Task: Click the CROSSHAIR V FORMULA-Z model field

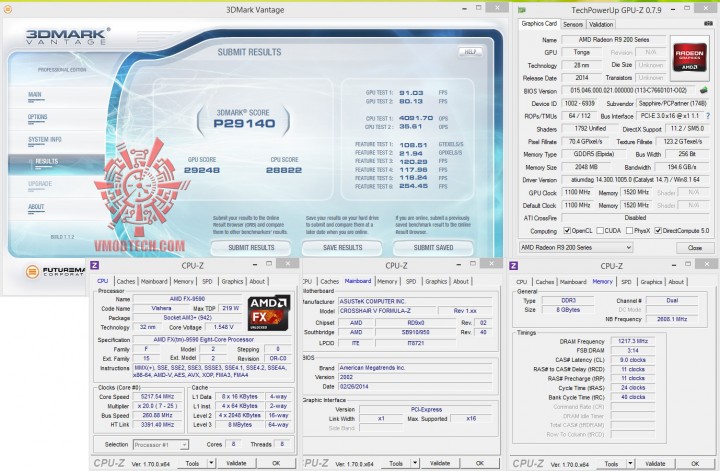Action: click(x=387, y=311)
